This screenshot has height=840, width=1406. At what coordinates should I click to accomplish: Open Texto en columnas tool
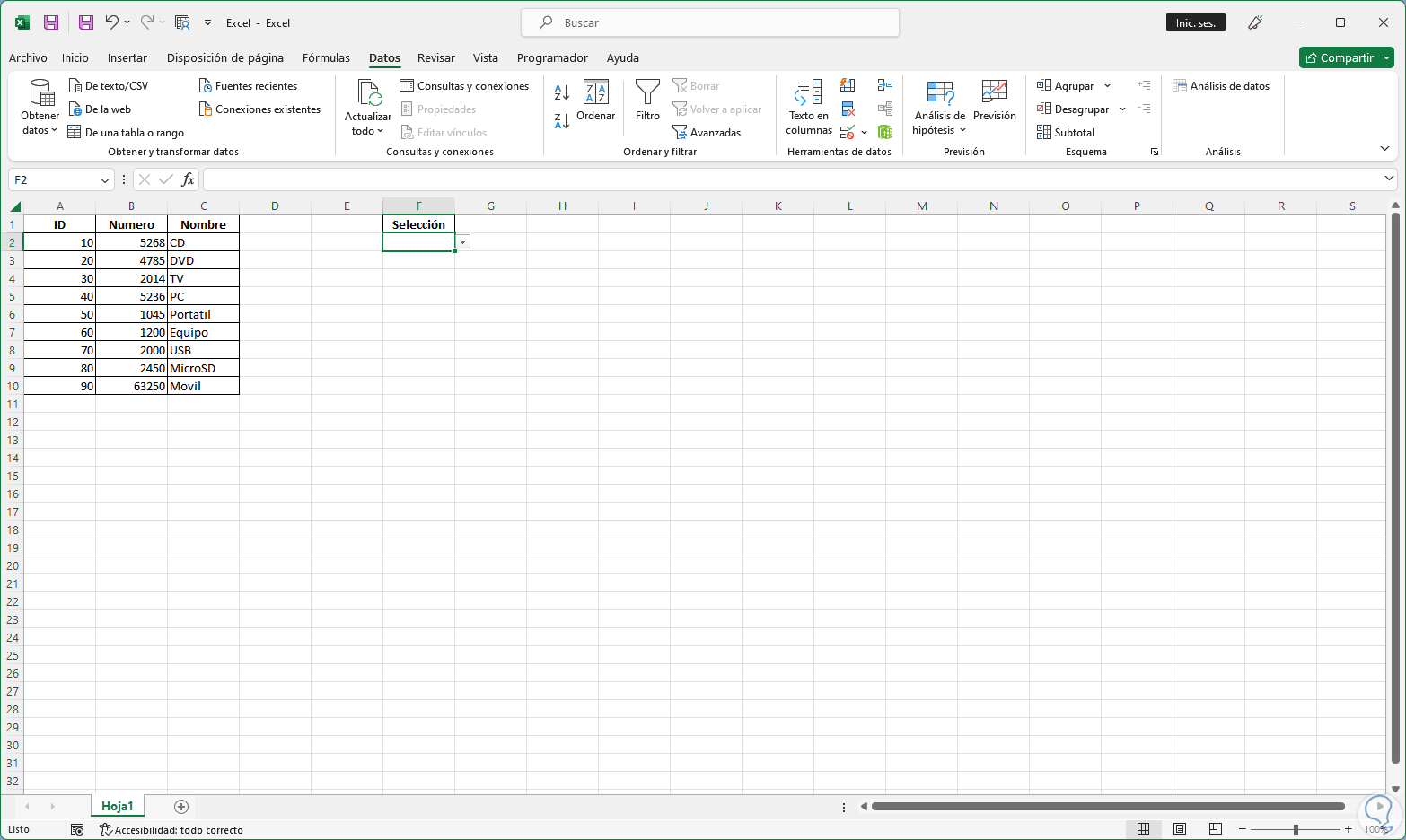click(x=809, y=108)
